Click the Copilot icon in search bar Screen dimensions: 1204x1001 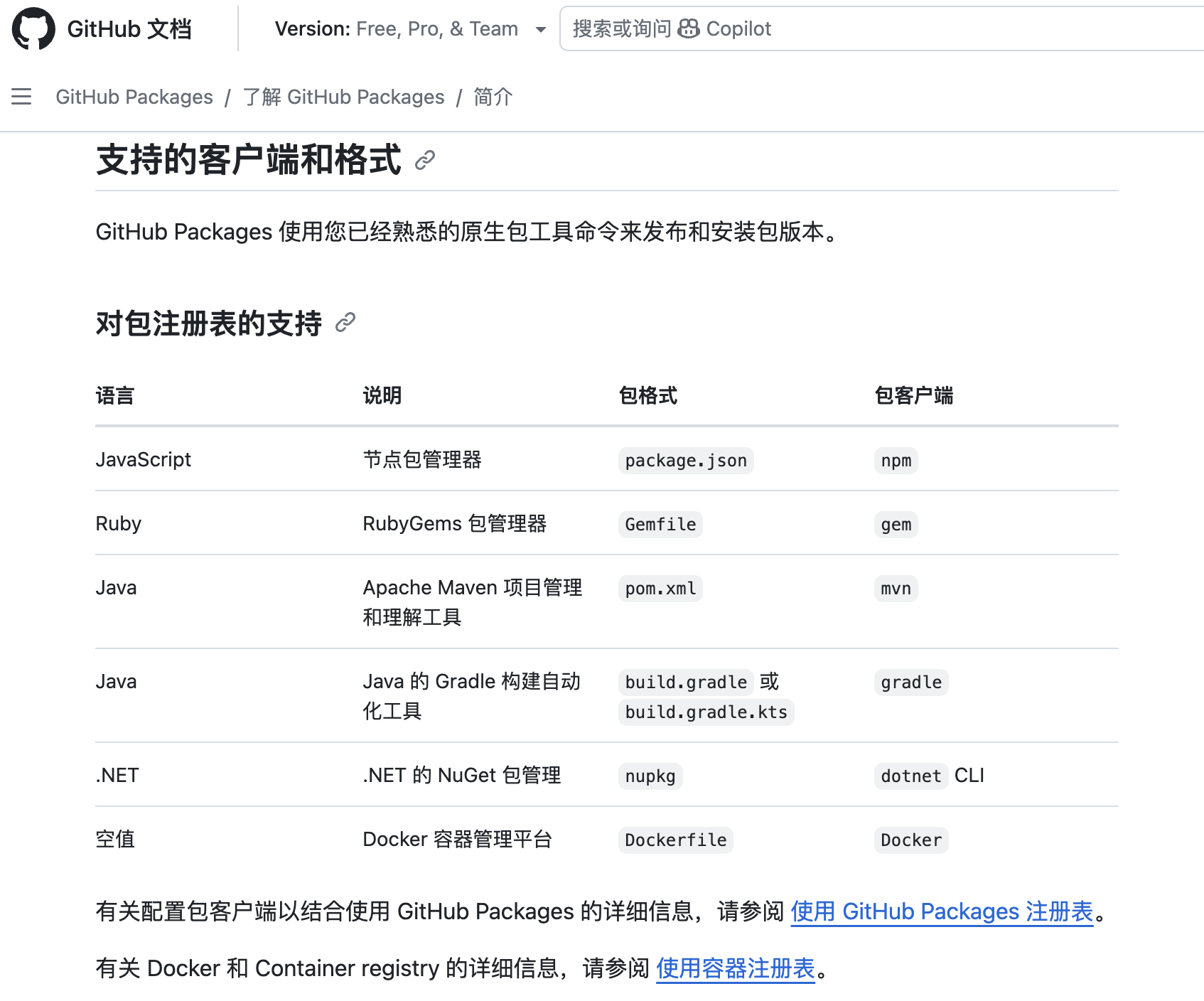[x=688, y=28]
